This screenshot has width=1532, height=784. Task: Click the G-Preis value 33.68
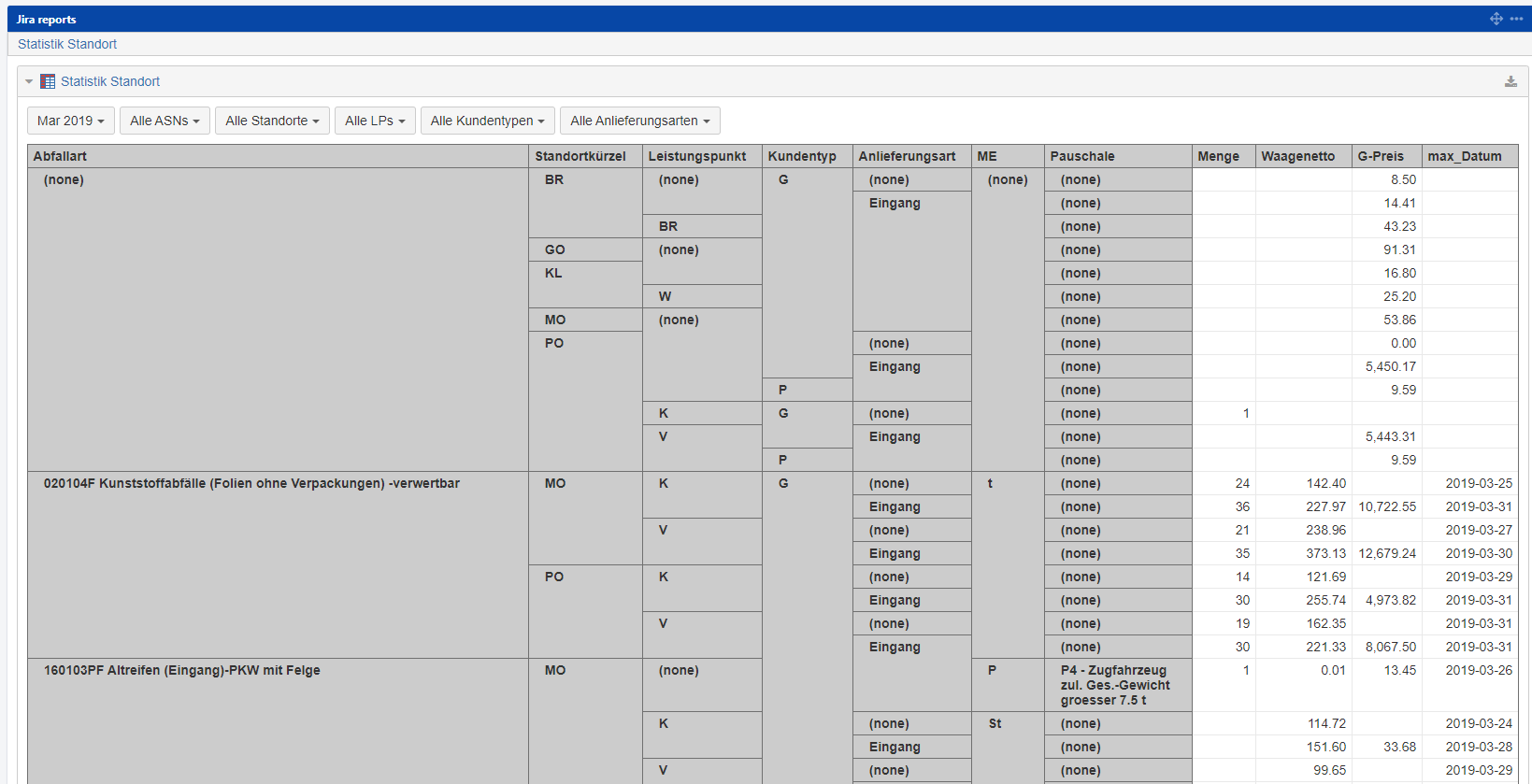(1399, 747)
